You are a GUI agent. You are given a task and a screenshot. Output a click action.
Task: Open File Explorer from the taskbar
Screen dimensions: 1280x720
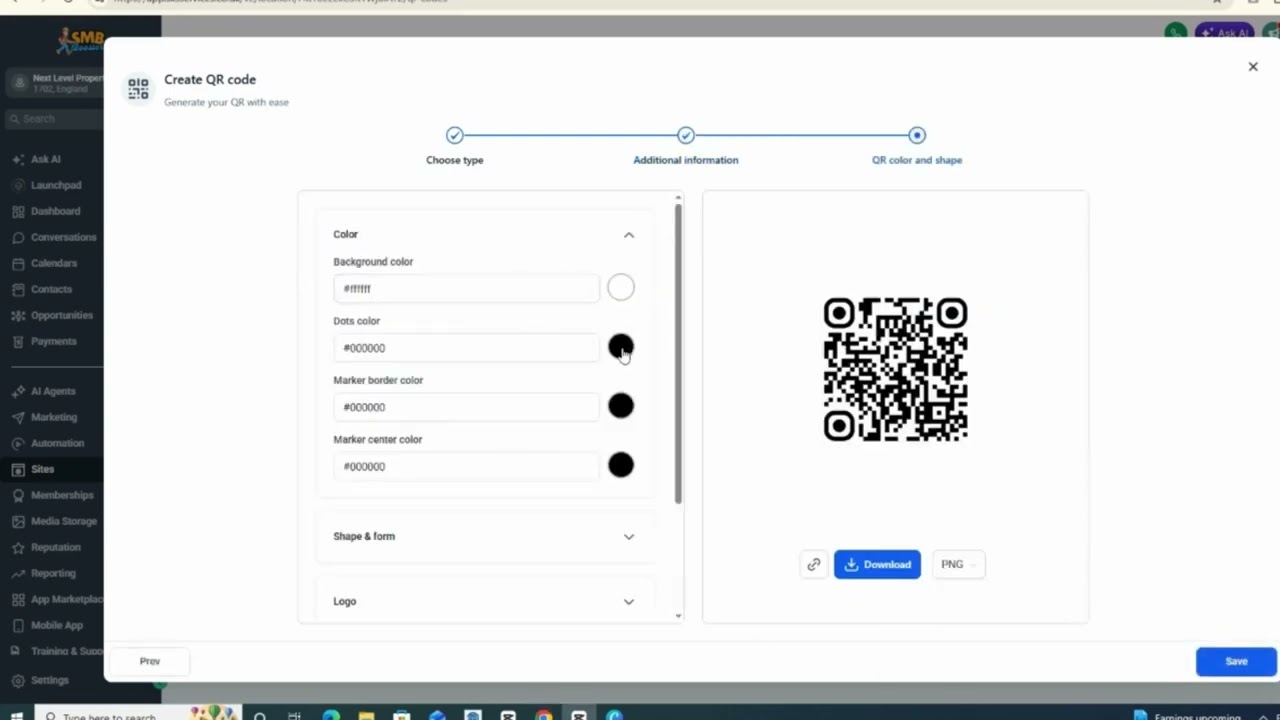[x=366, y=716]
